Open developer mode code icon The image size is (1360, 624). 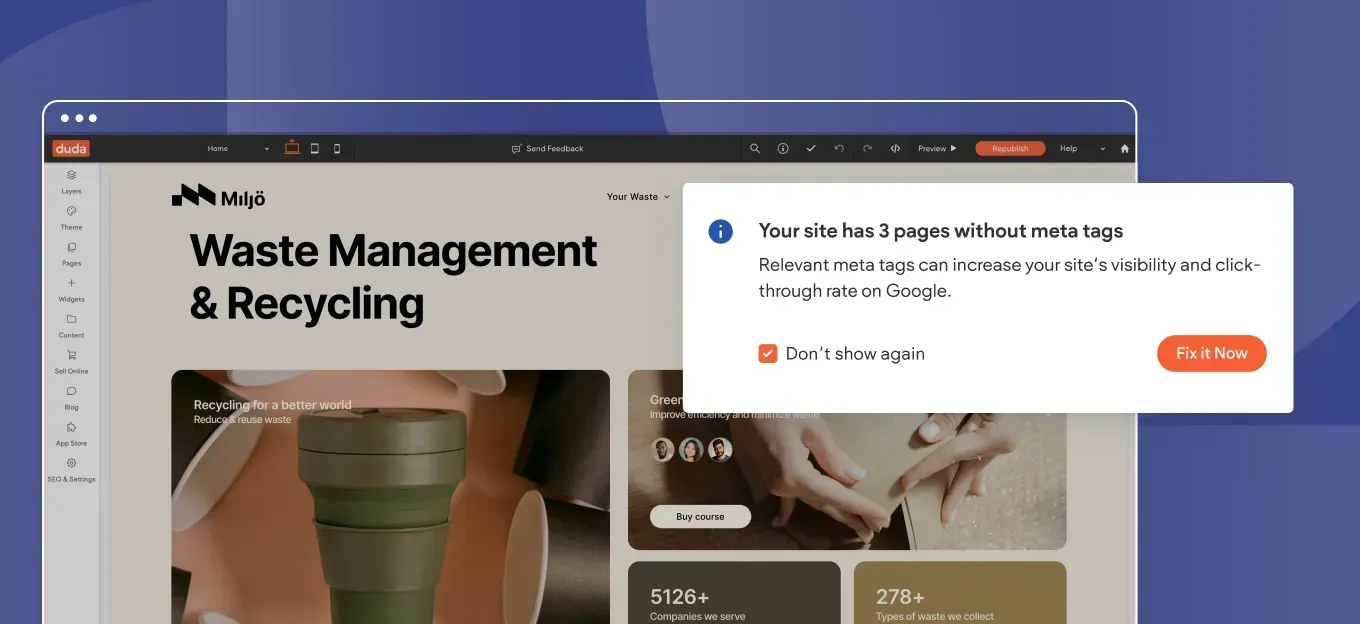coord(895,148)
